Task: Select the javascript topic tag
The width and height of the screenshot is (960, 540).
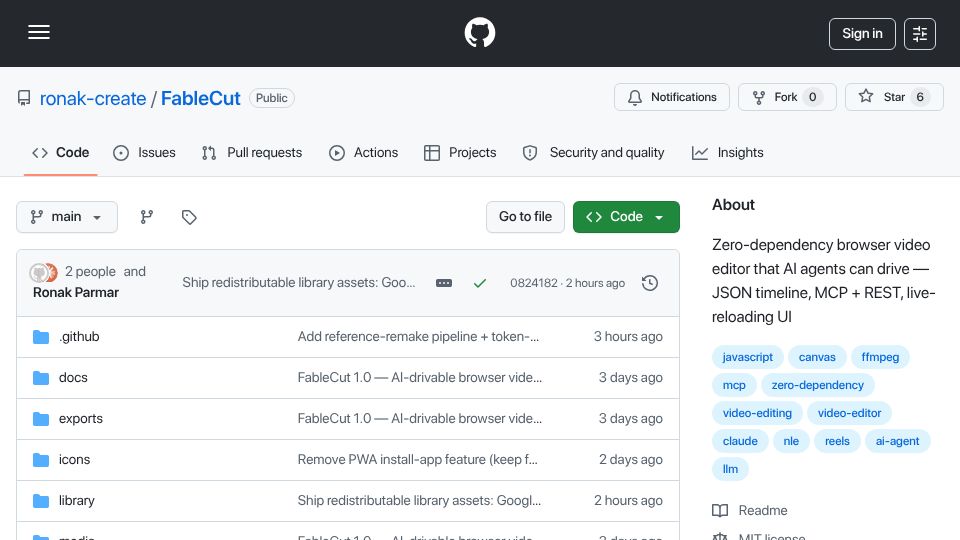Action: (748, 357)
